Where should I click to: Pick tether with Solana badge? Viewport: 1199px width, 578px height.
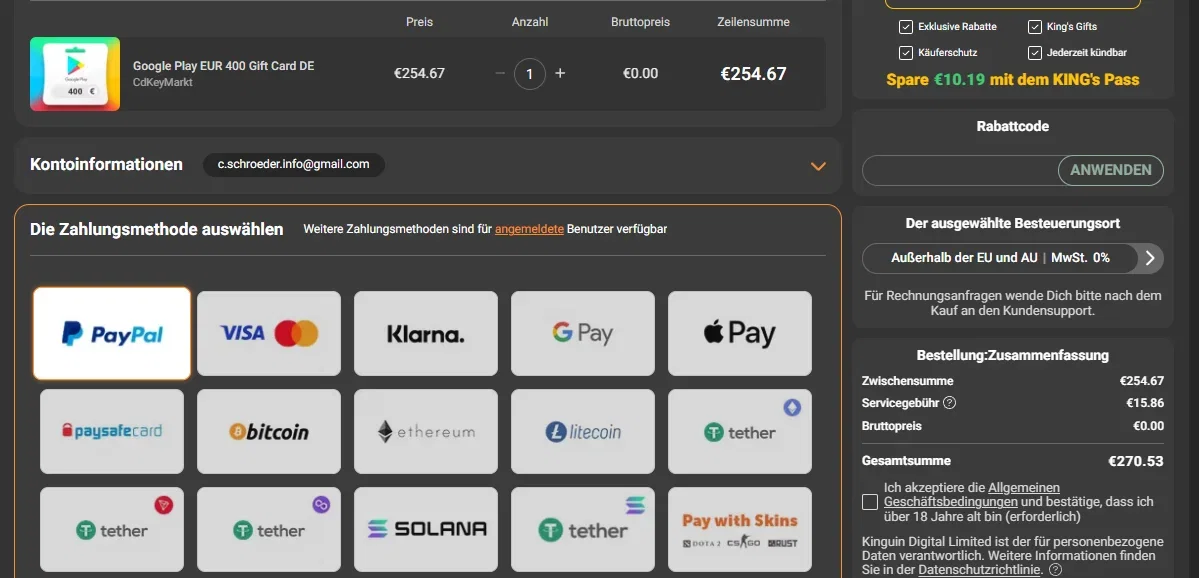click(x=583, y=529)
